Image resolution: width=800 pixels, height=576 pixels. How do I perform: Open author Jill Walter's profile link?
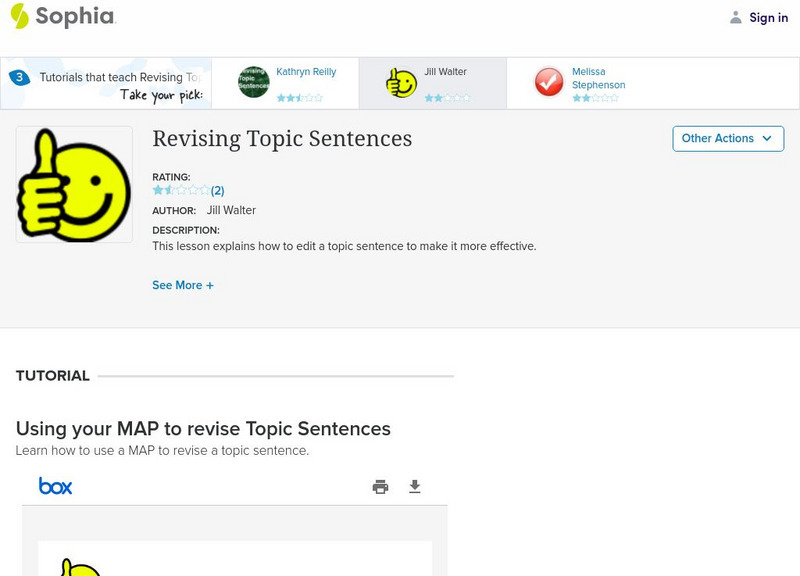(231, 210)
